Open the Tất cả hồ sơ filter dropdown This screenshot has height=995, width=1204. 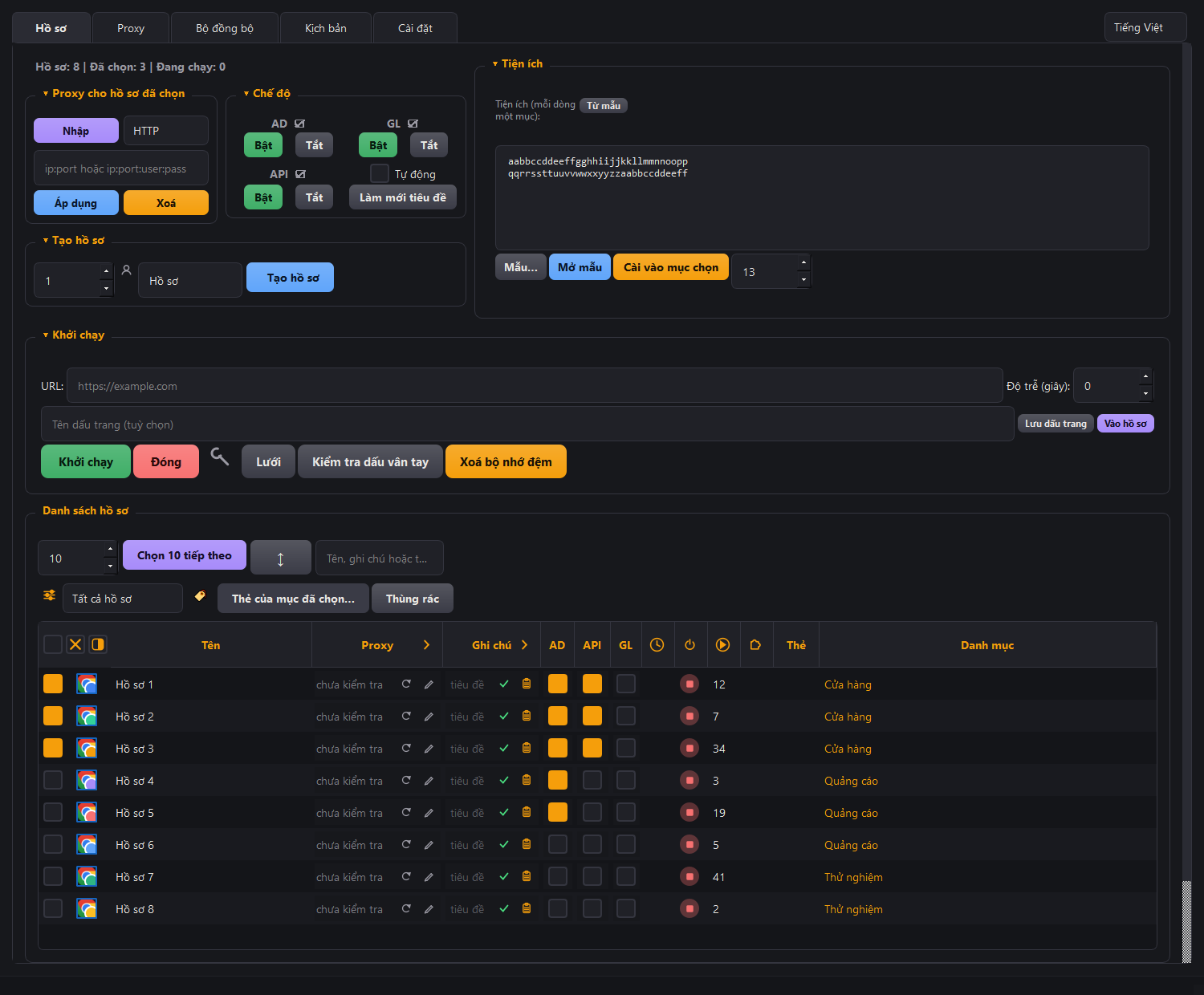click(x=123, y=599)
